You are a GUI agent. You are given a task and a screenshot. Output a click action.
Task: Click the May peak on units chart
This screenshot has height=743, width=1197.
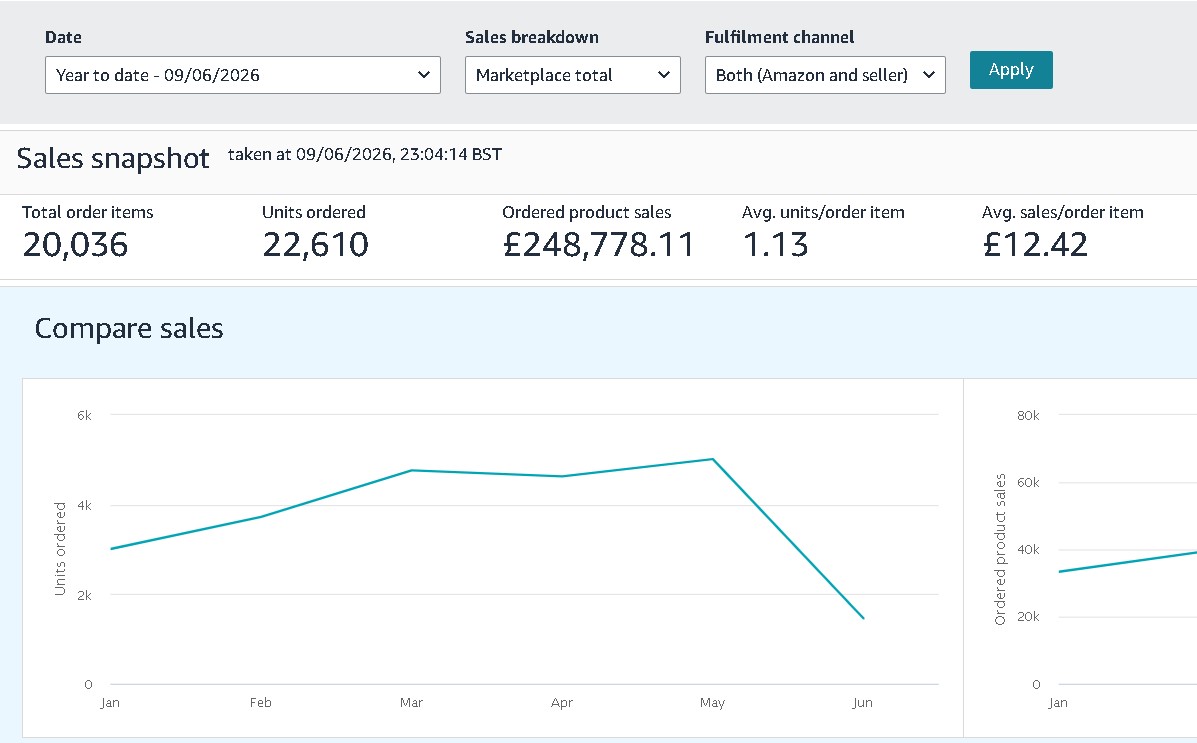pos(712,459)
